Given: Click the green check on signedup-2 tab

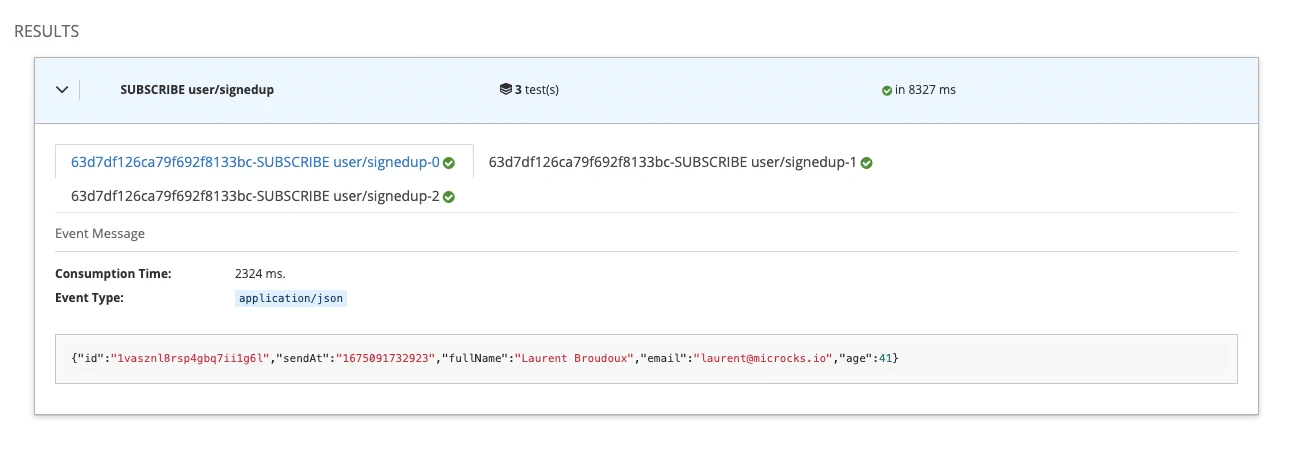Looking at the screenshot, I should pos(449,197).
